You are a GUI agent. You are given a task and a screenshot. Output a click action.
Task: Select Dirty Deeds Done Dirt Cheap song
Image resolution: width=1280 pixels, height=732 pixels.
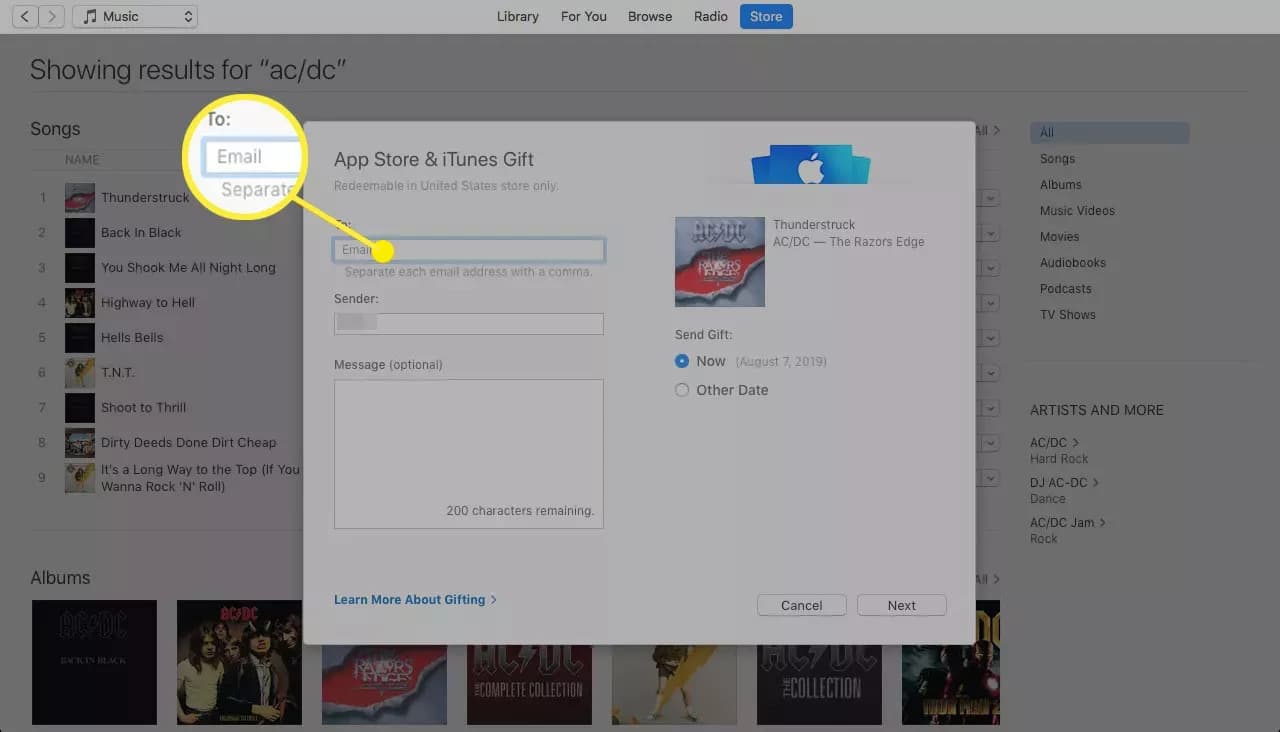tap(188, 442)
